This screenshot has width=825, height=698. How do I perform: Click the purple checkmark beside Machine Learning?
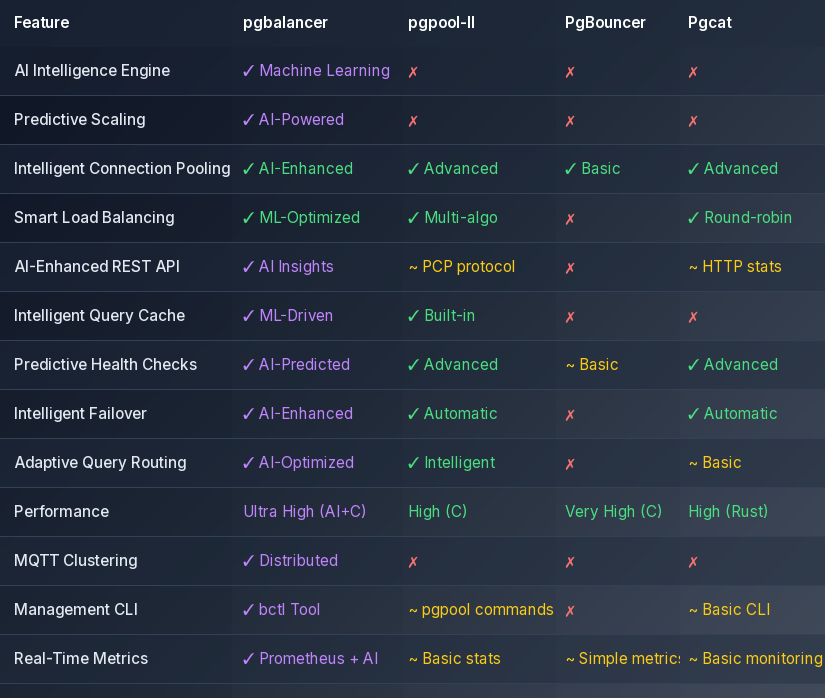point(249,71)
